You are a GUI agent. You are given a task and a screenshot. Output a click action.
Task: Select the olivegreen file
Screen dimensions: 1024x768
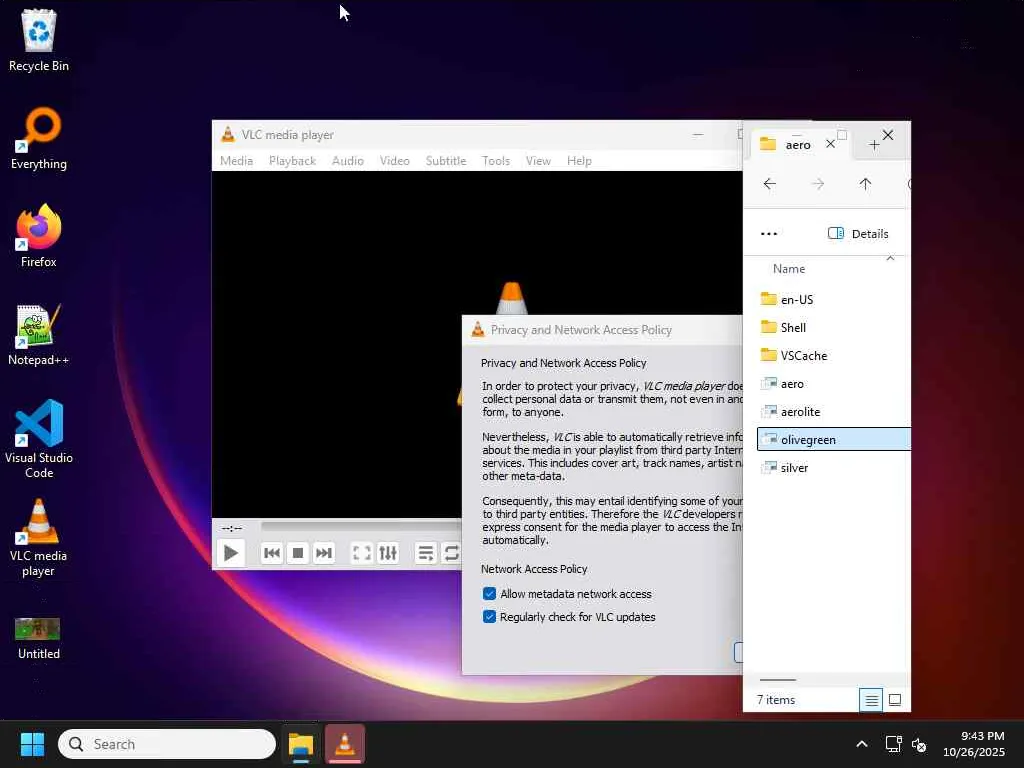[833, 440]
